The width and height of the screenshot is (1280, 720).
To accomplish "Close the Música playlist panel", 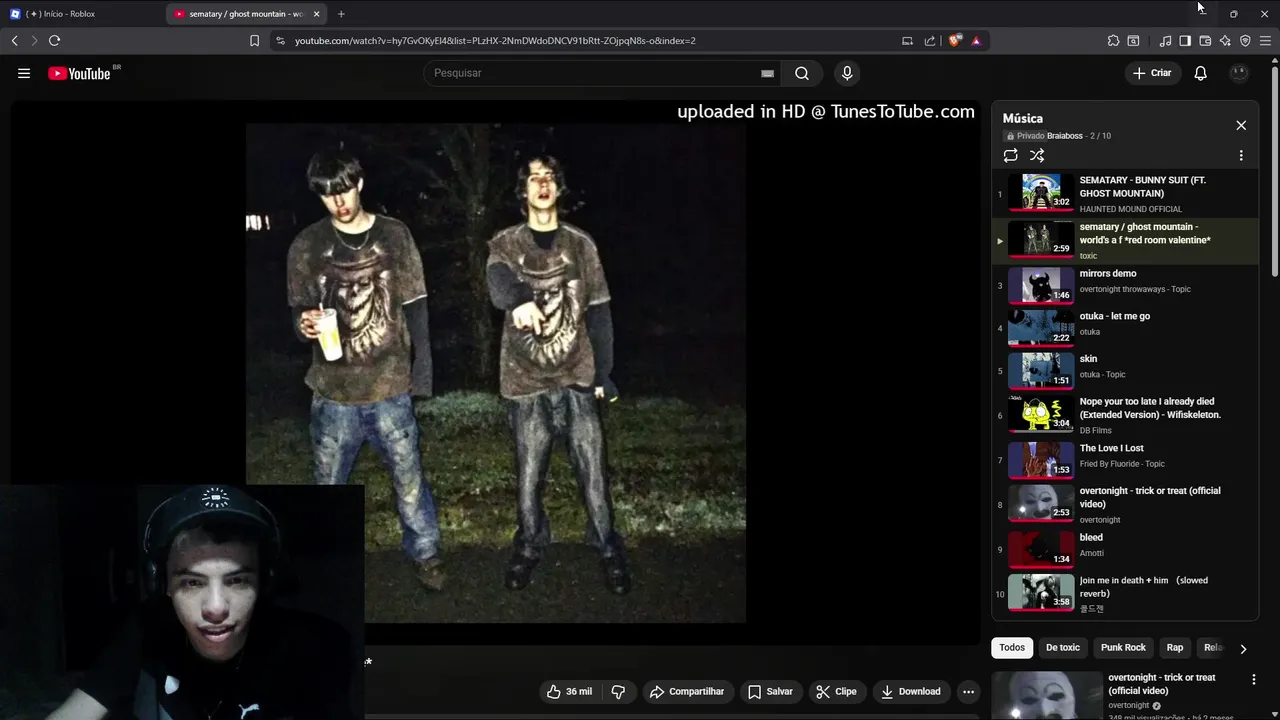I will coord(1241,125).
